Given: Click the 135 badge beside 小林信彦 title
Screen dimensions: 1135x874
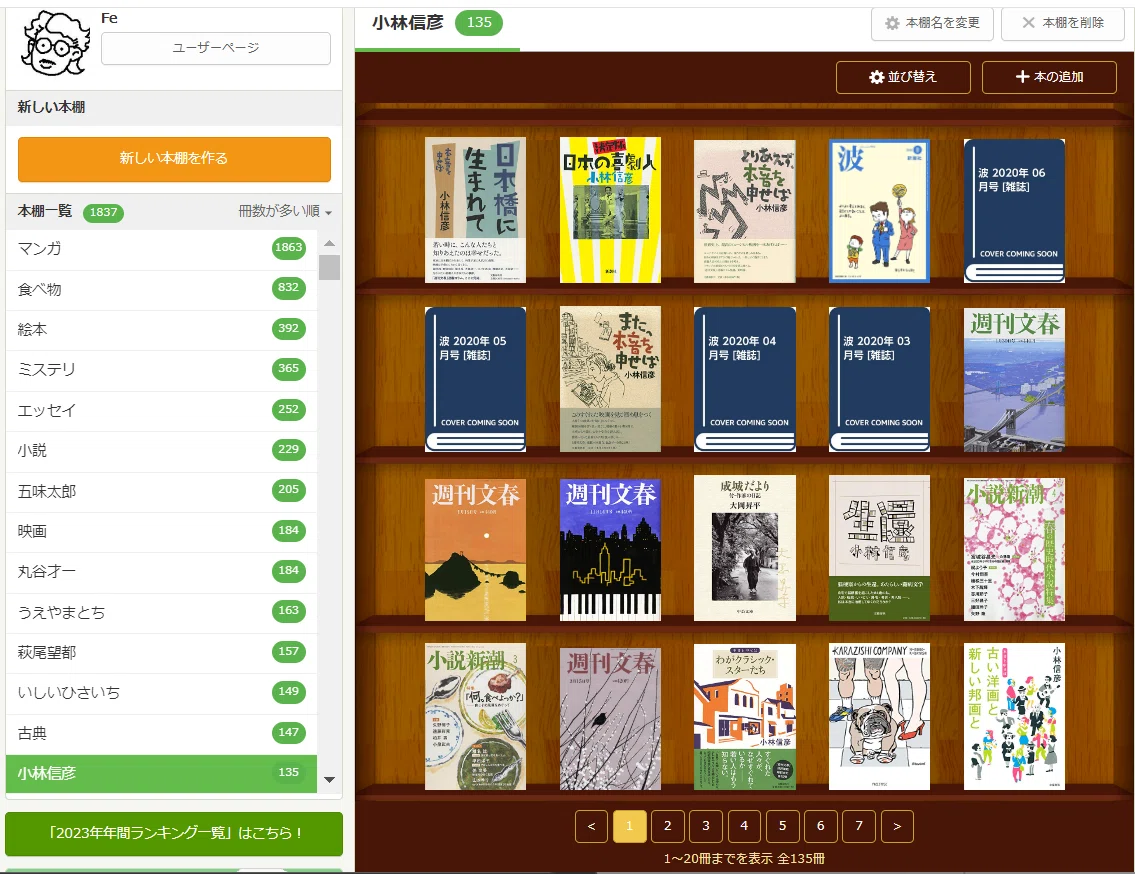Looking at the screenshot, I should pos(478,22).
